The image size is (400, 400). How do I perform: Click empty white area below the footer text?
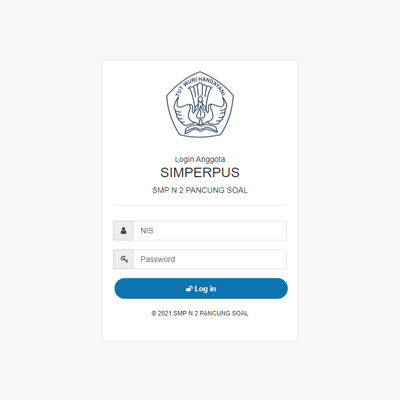coord(200,330)
